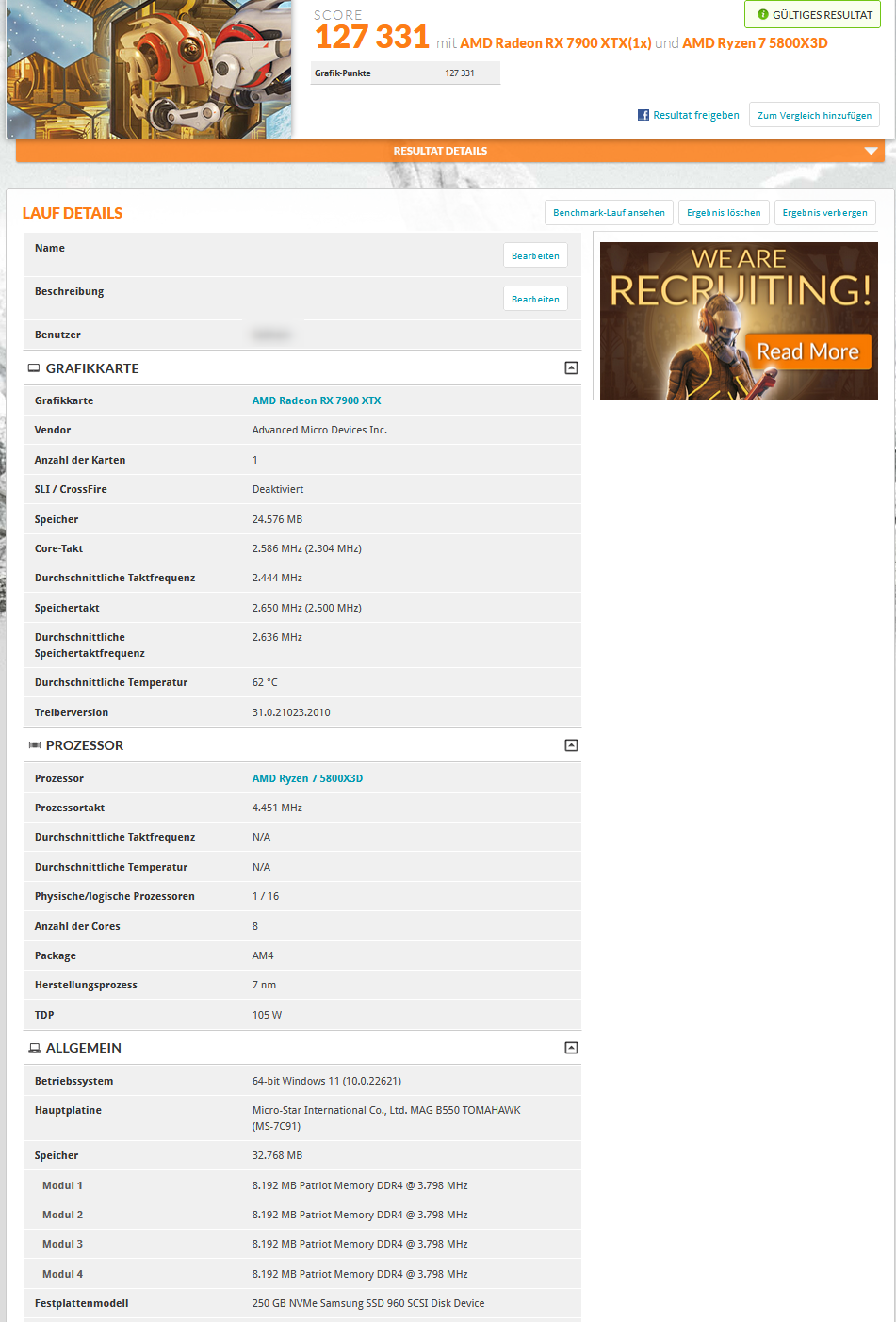This screenshot has width=896, height=1322.
Task: Collapse the GRAFIKKARTE section
Action: 571,368
